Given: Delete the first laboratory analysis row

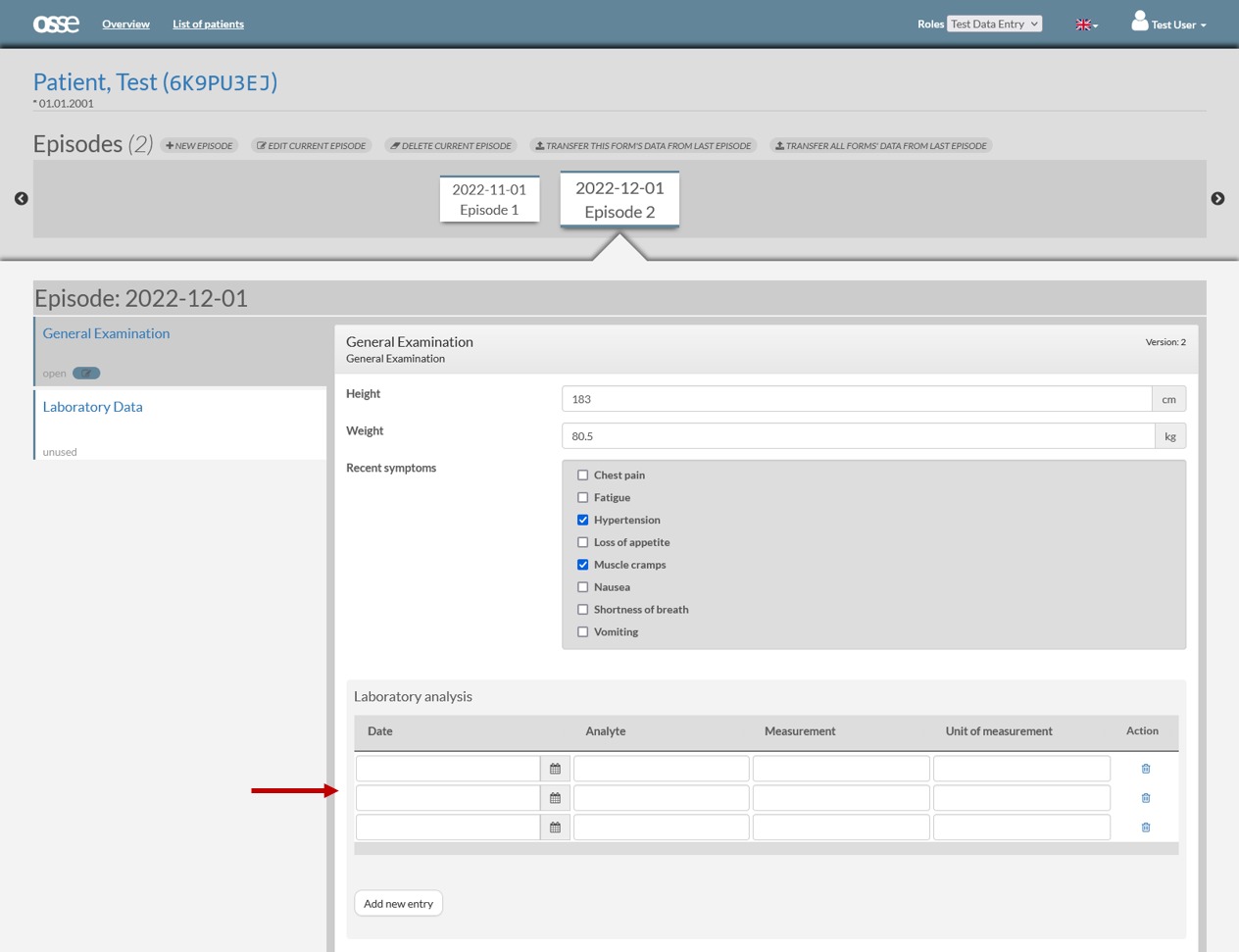Looking at the screenshot, I should (1145, 769).
